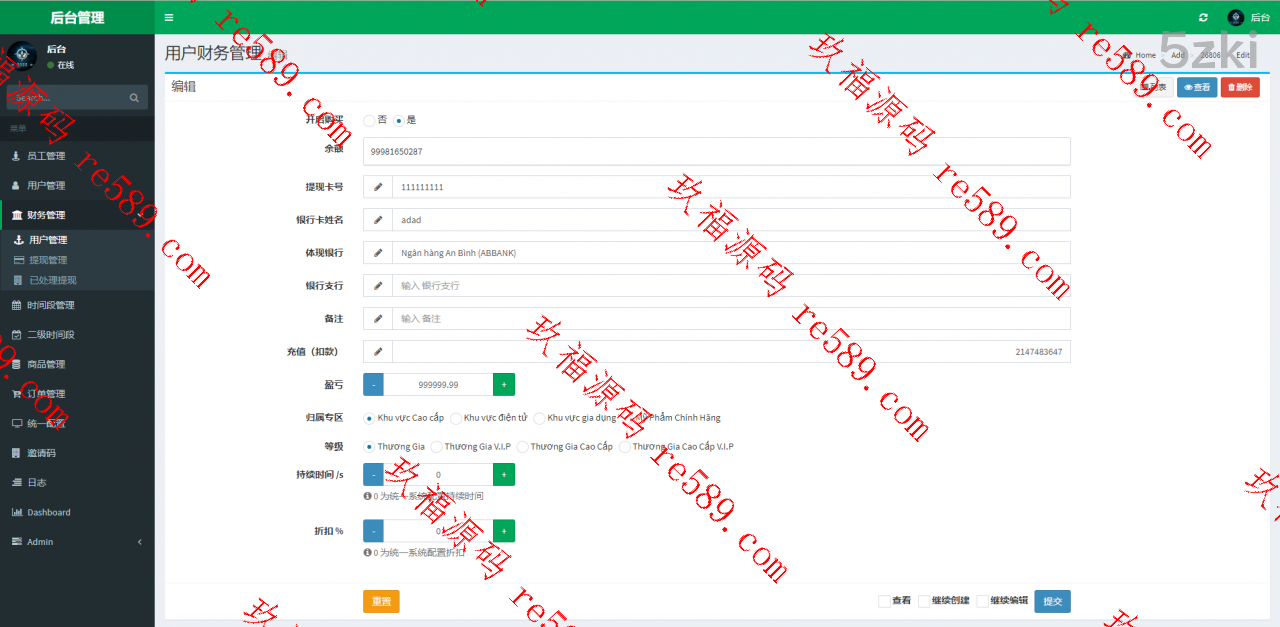Viewport: 1280px width, 627px height.
Task: Click the pencil icon beside 提现卡号
Action: click(378, 187)
